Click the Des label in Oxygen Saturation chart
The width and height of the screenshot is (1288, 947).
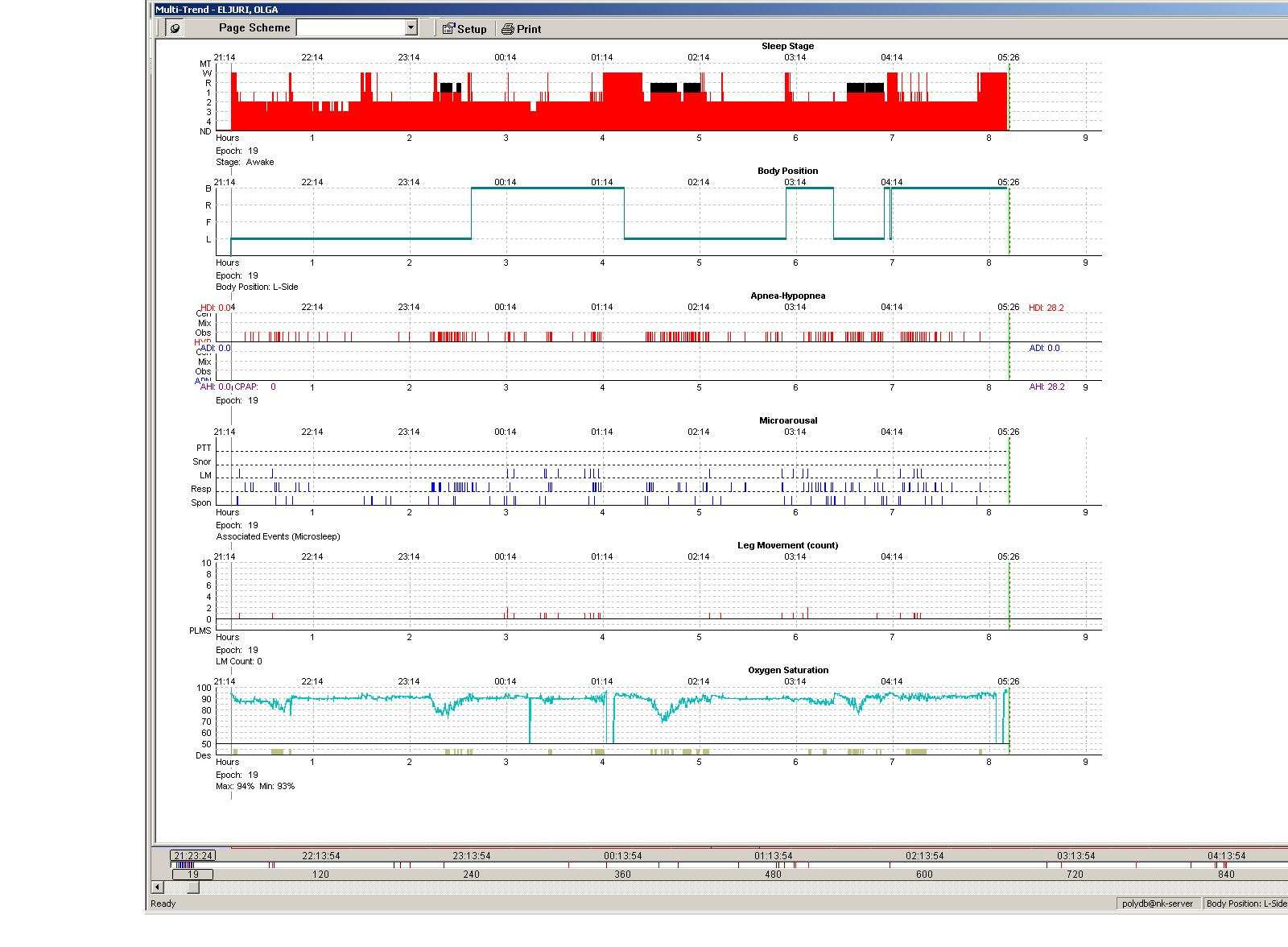(x=203, y=755)
